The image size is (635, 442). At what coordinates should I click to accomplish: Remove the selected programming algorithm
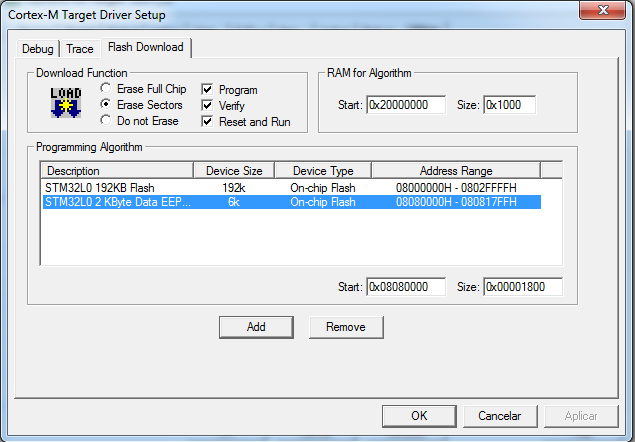pyautogui.click(x=346, y=327)
